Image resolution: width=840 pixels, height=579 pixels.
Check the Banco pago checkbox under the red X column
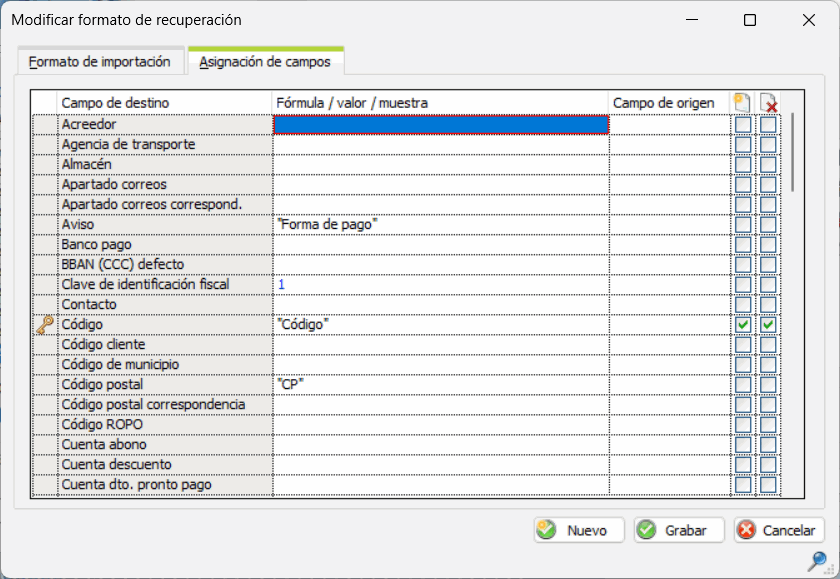click(x=768, y=245)
